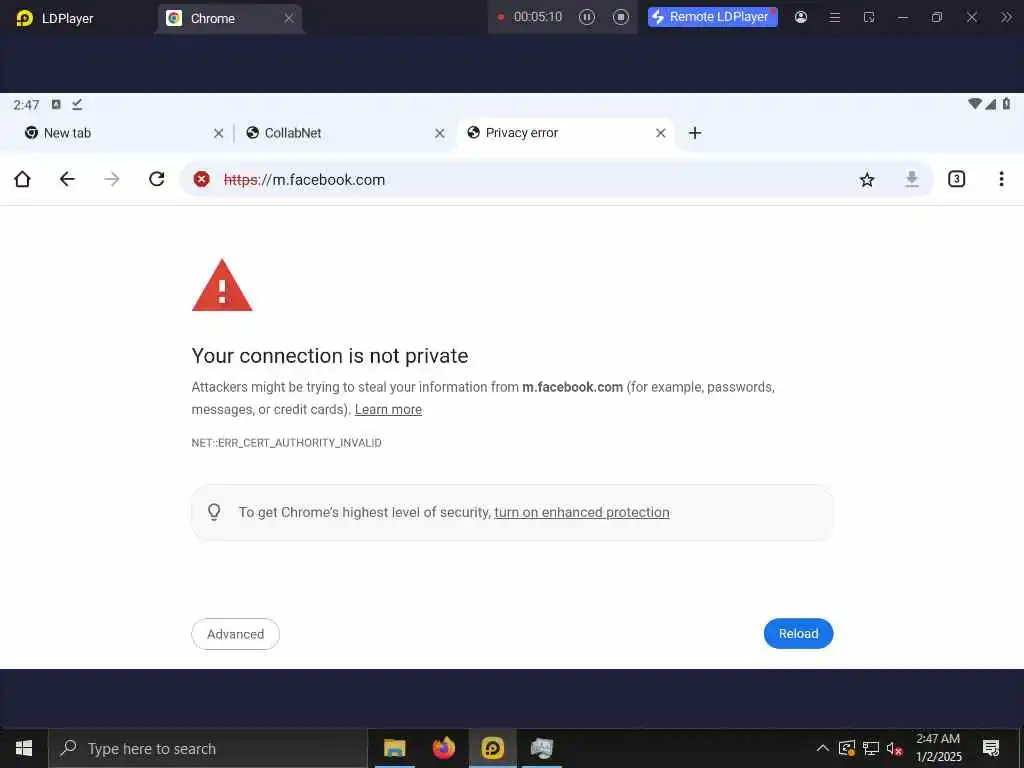Viewport: 1024px width, 768px height.
Task: Launch Firefox from taskbar
Action: tap(444, 748)
